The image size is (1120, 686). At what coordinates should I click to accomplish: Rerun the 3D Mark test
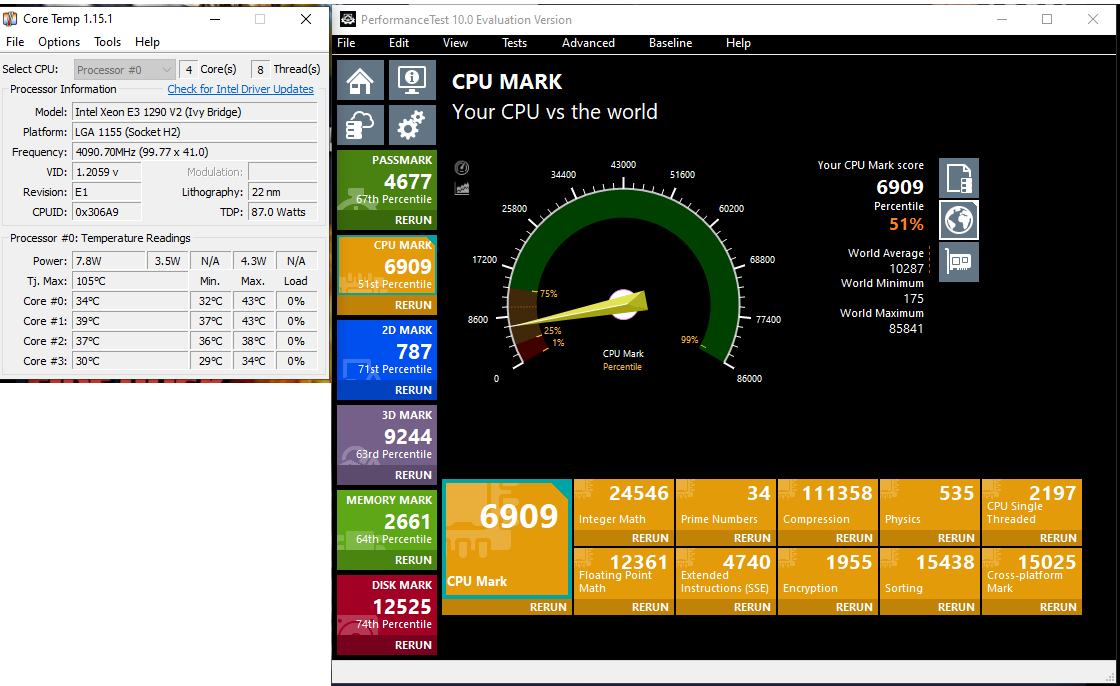413,475
